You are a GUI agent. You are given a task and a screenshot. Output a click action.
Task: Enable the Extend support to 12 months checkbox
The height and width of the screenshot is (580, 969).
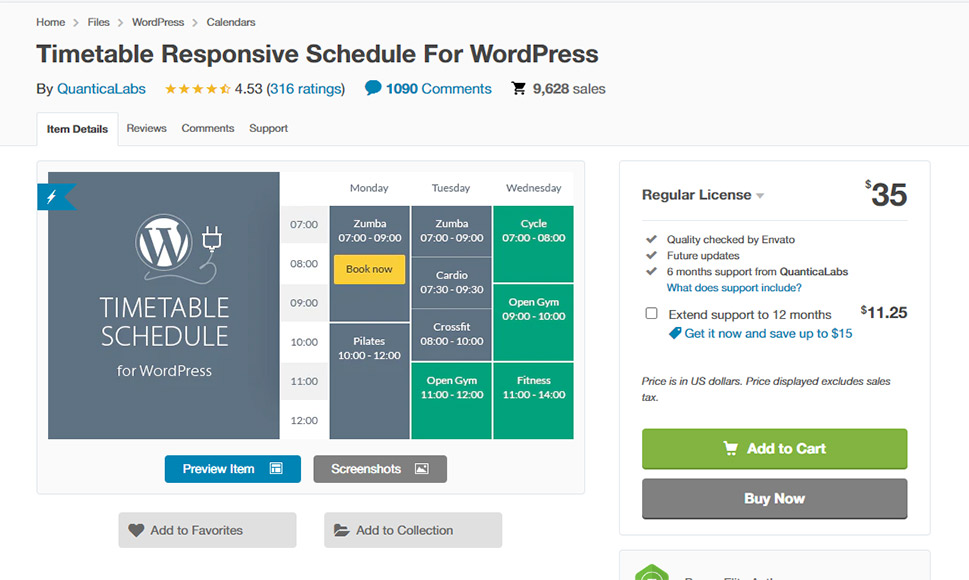click(651, 313)
